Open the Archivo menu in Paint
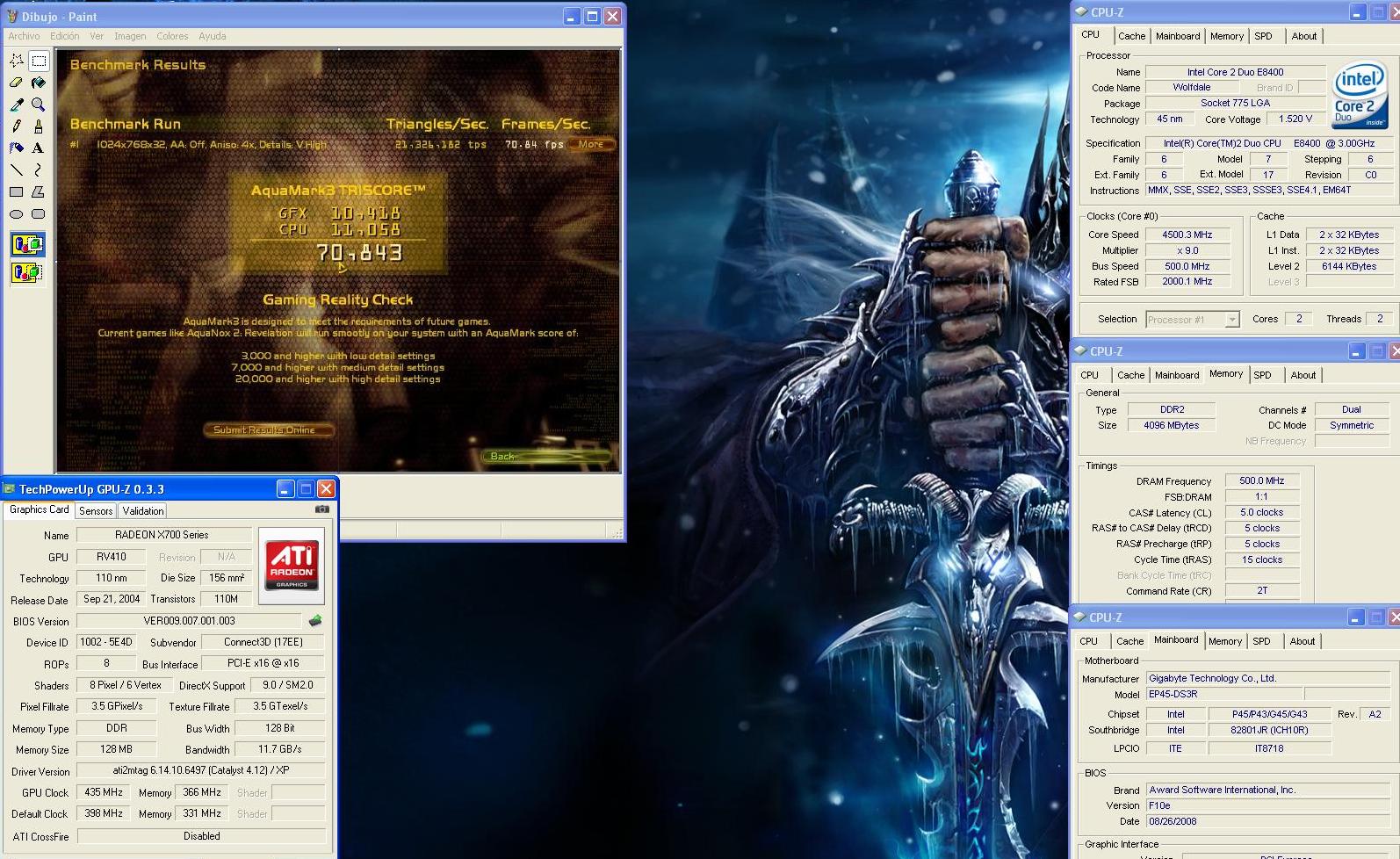 pyautogui.click(x=24, y=36)
